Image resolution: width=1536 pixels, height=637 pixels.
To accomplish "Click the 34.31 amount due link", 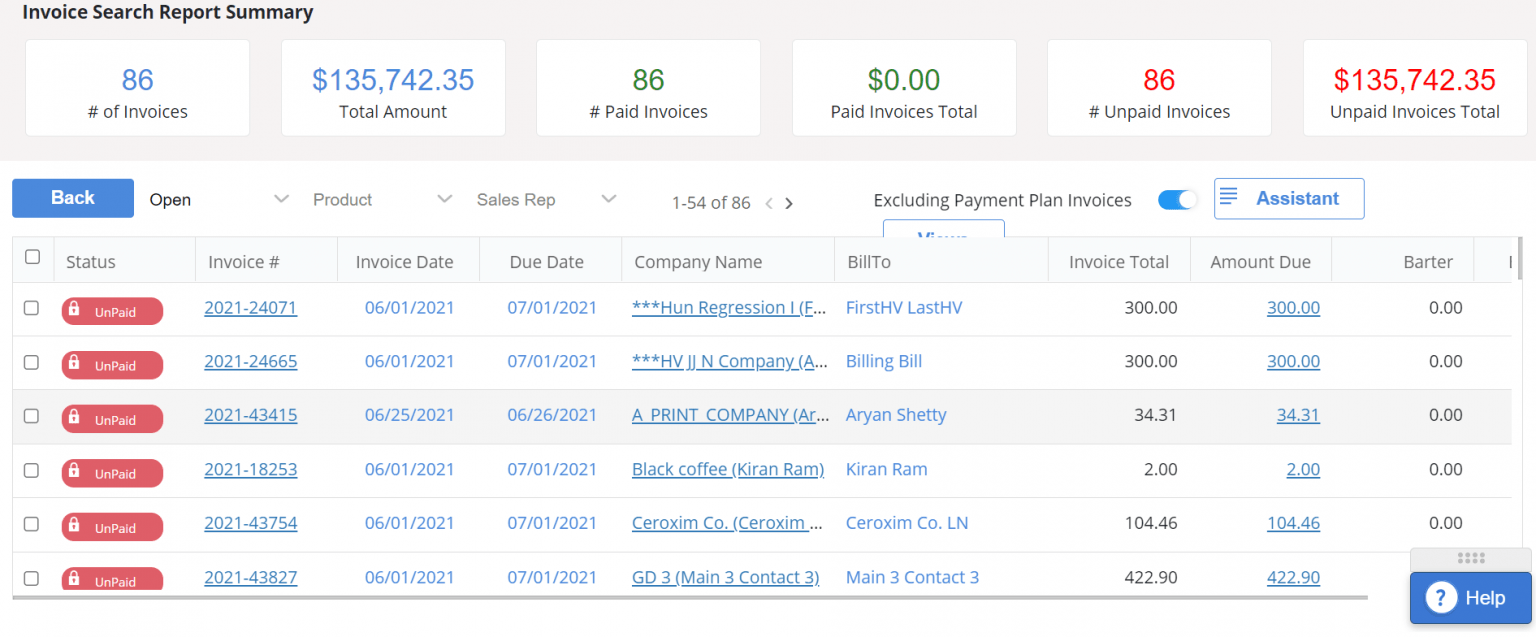I will [1297, 415].
